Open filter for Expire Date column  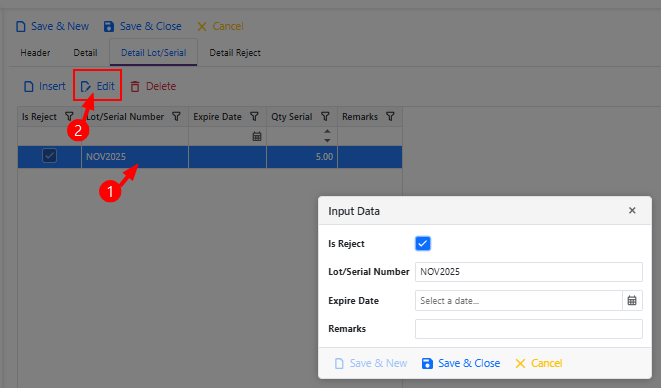(254, 116)
